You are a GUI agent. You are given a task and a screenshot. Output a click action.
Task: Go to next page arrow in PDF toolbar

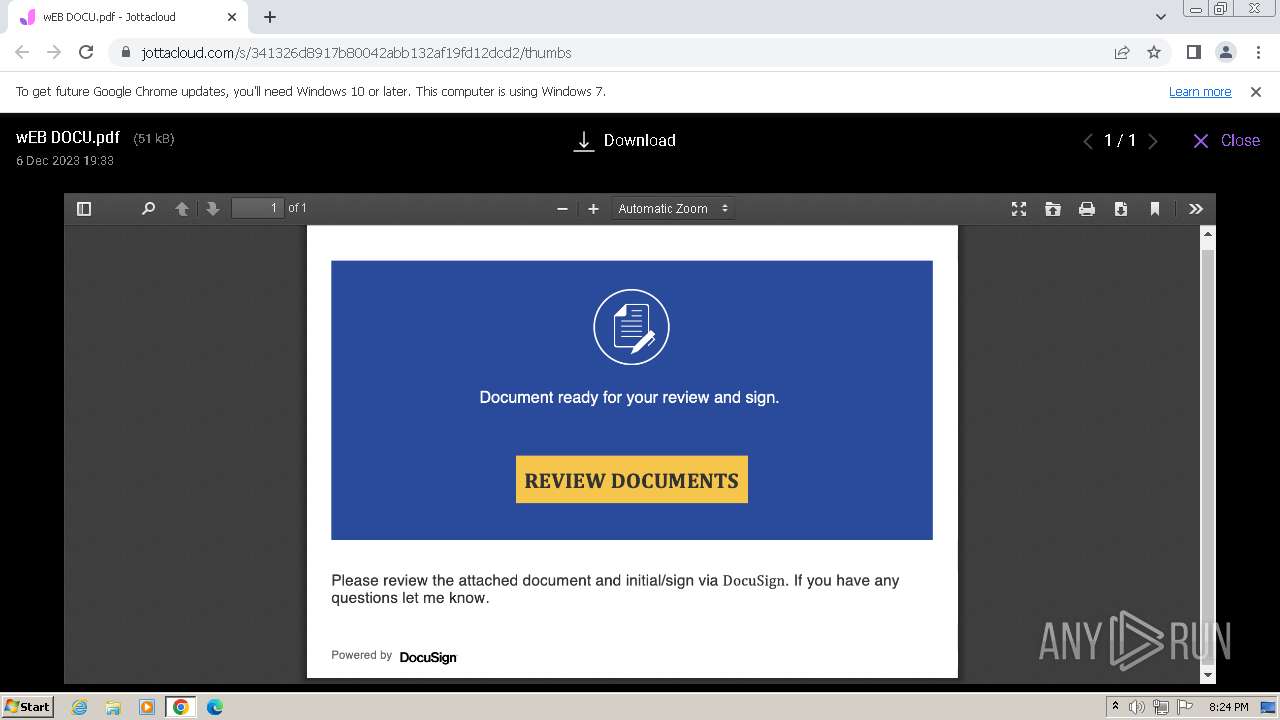[x=212, y=209]
